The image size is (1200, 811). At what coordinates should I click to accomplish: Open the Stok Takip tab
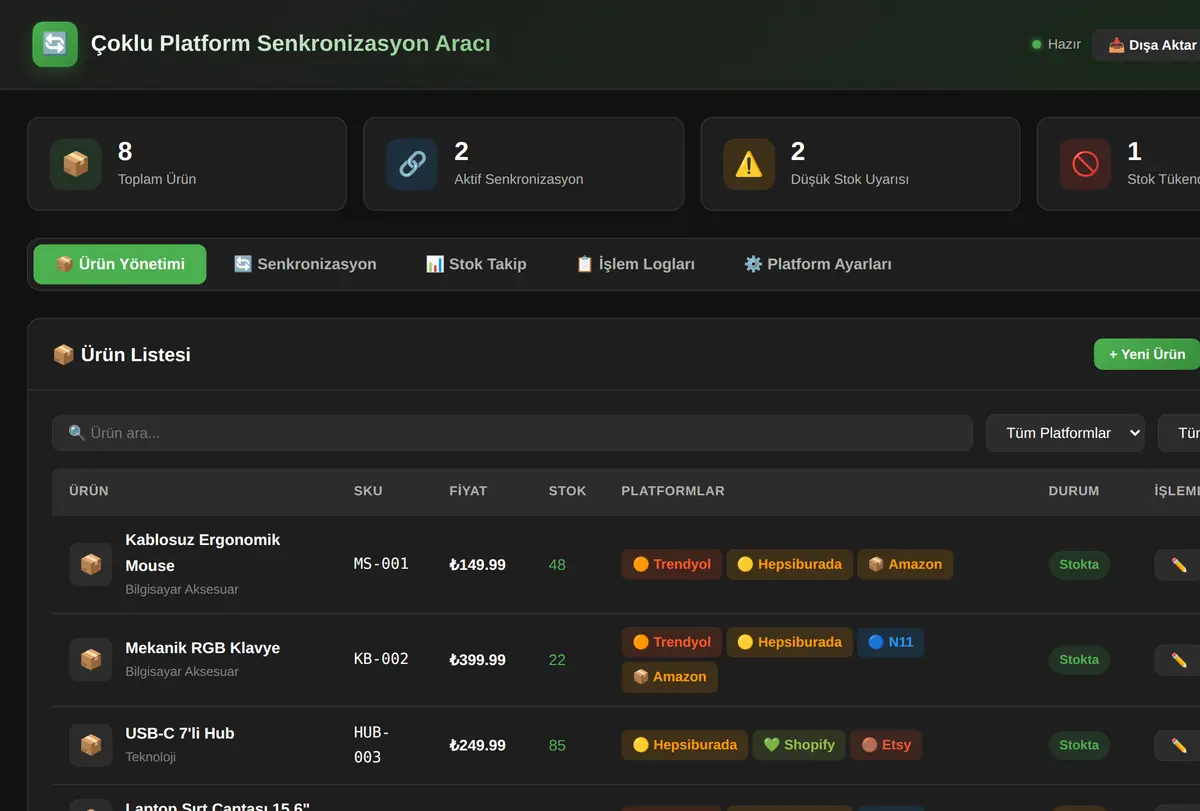[x=476, y=264]
